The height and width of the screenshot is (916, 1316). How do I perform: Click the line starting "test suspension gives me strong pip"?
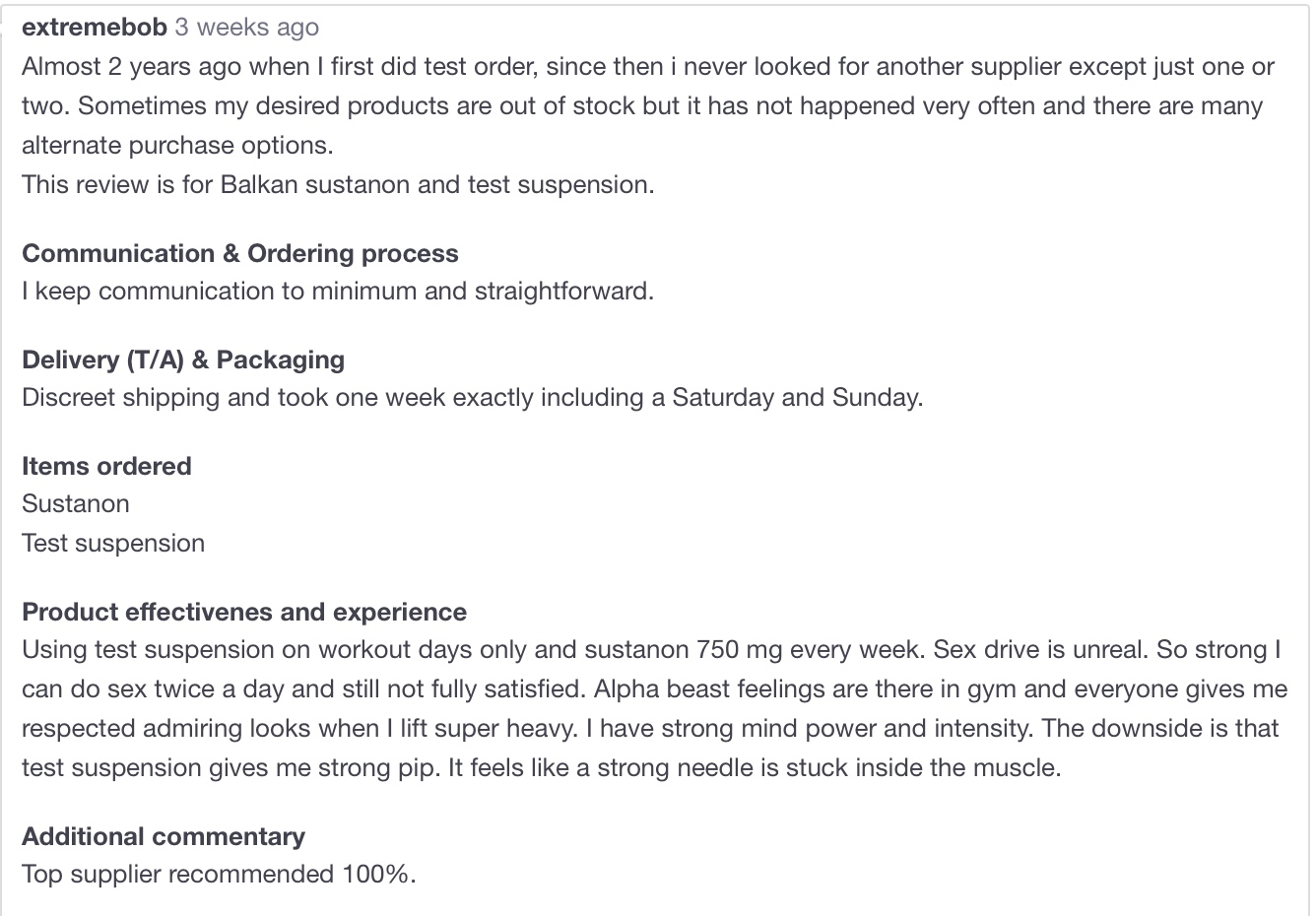coord(542,767)
